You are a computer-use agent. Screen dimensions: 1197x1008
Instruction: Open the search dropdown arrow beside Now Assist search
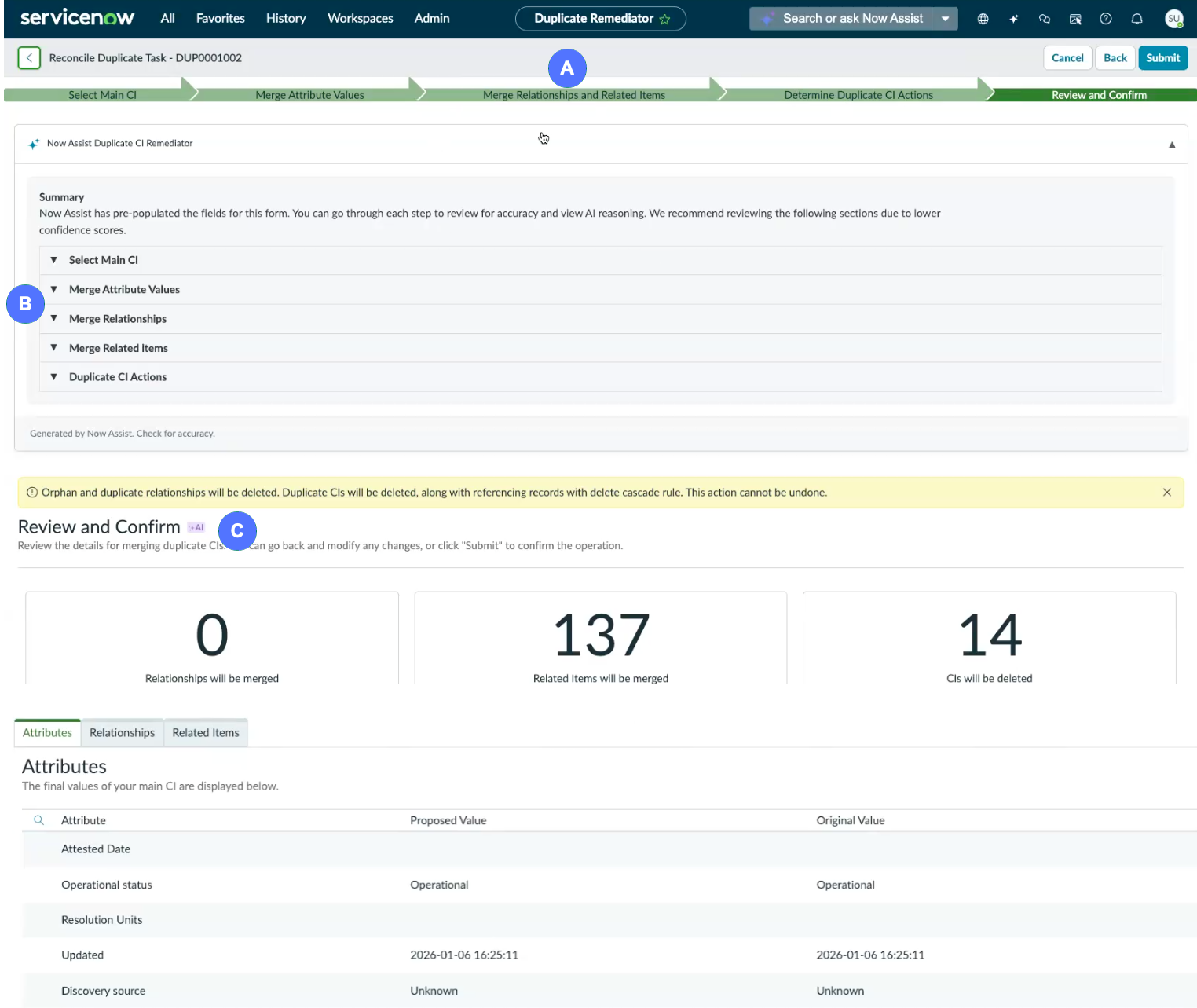coord(945,19)
